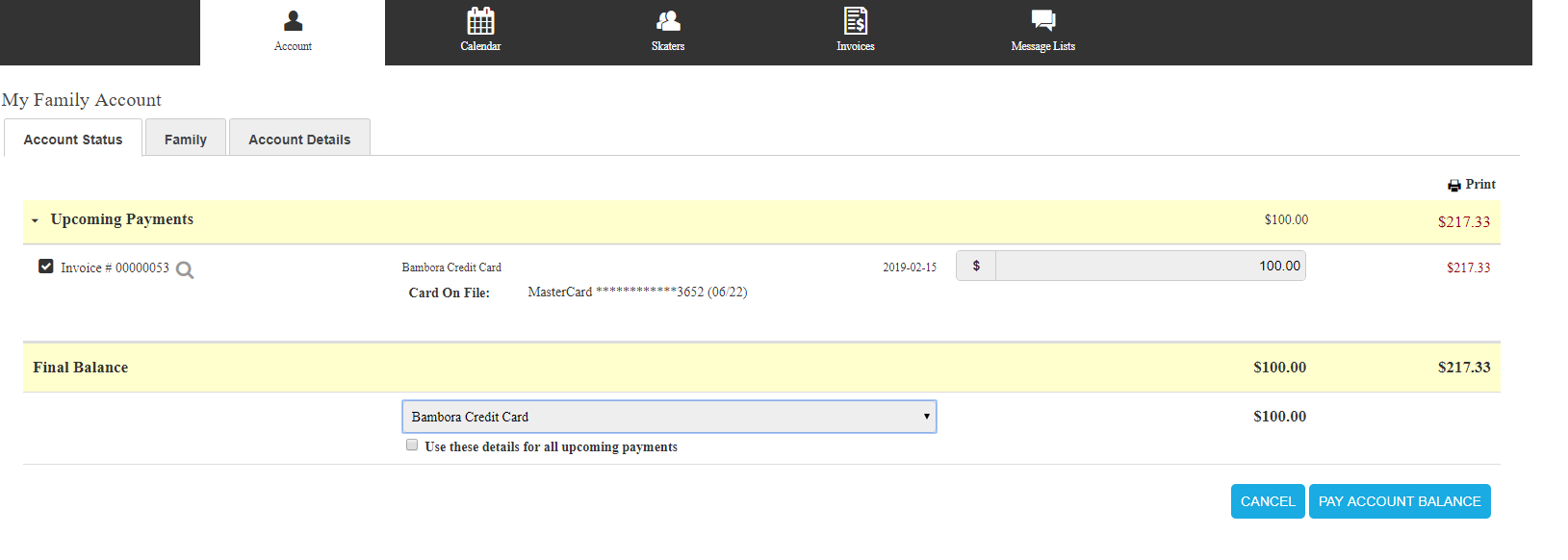
Task: Open the Calendar grid icon
Action: click(x=480, y=20)
